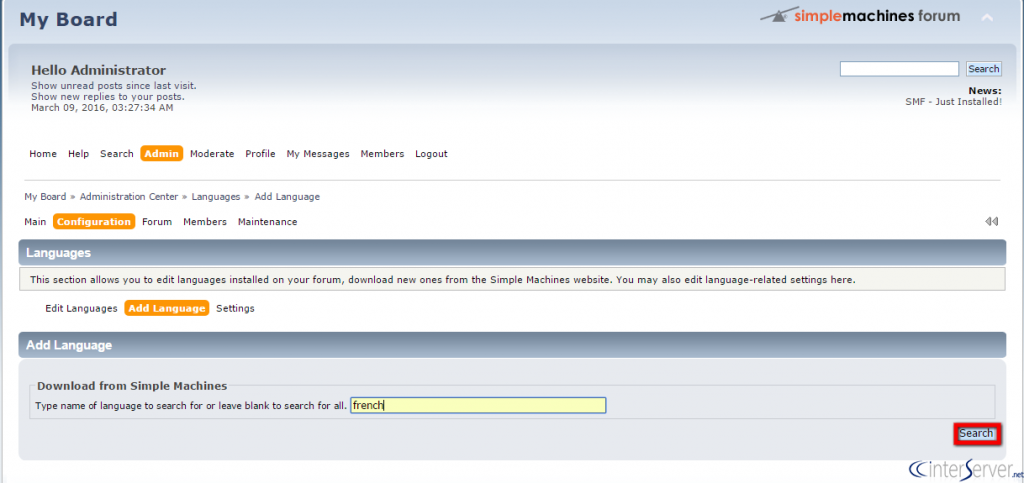
Task: Select the Configuration admin tab
Action: [94, 222]
